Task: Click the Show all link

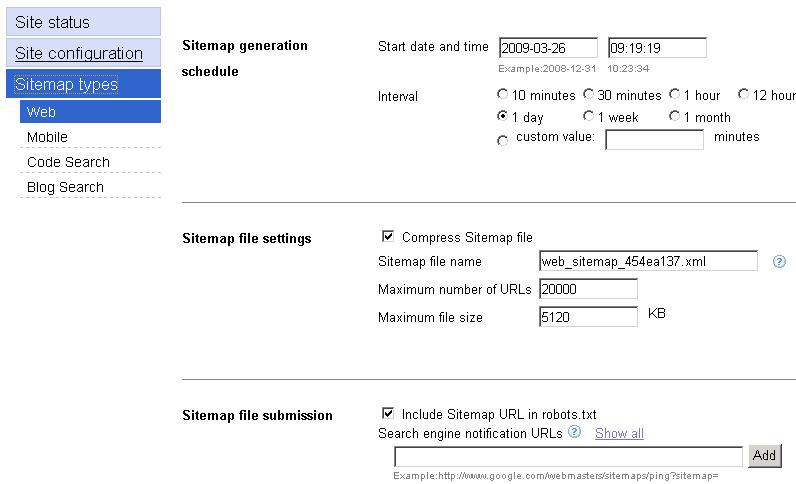Action: point(619,433)
